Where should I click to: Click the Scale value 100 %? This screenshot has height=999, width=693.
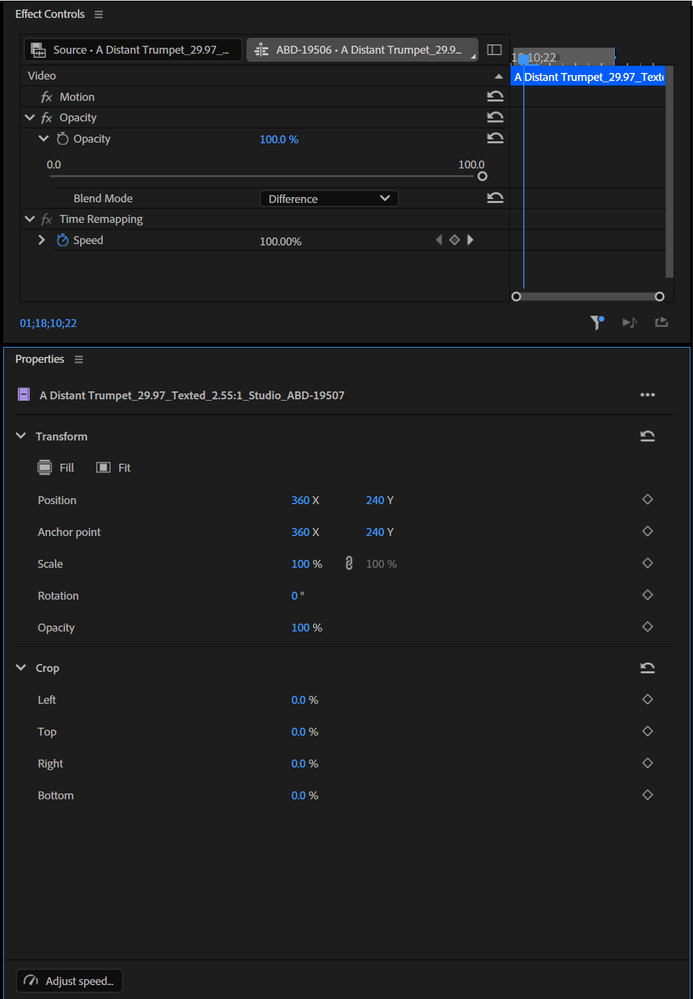pos(306,564)
